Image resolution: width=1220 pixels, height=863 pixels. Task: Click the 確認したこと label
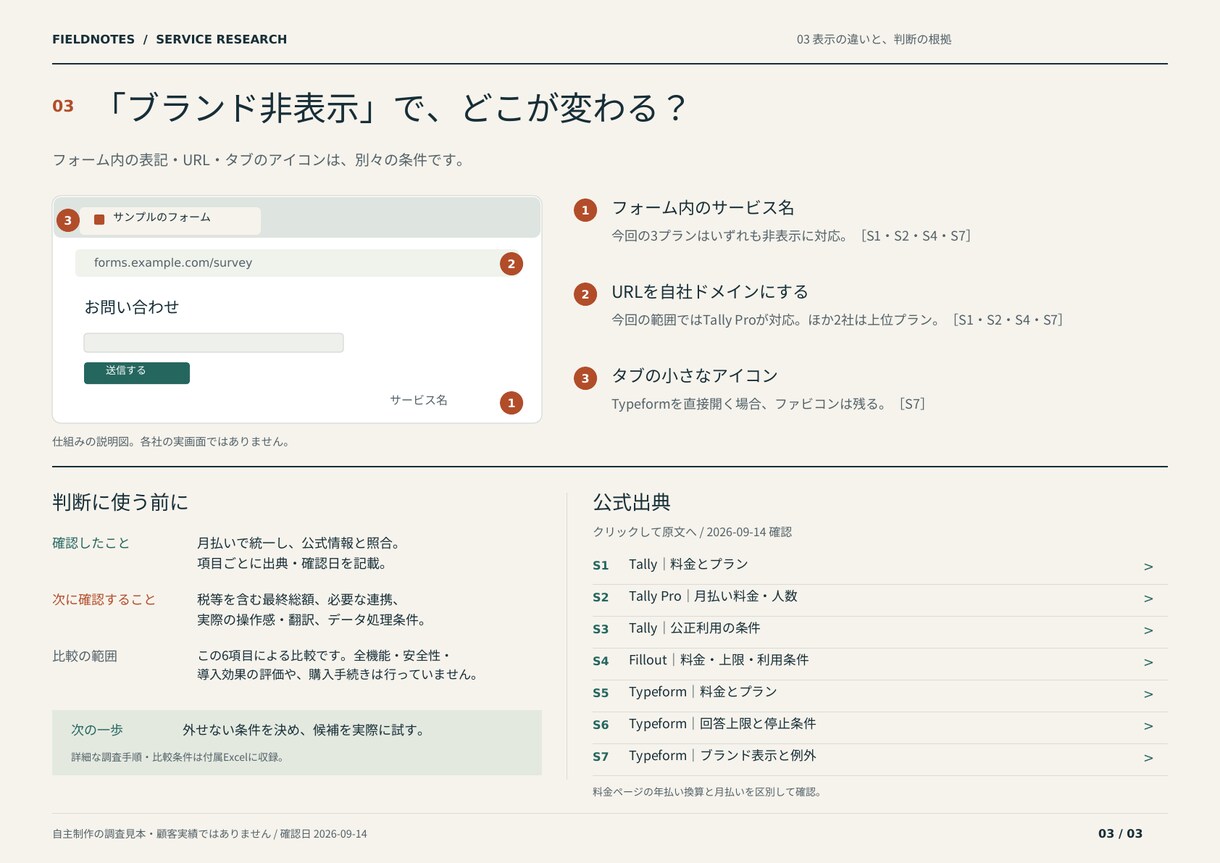[x=91, y=543]
